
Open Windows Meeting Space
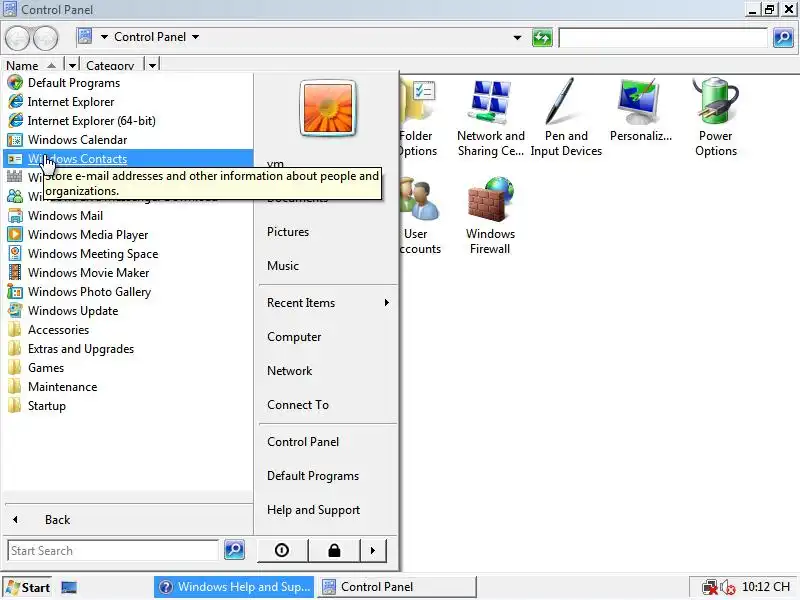(x=128, y=254)
